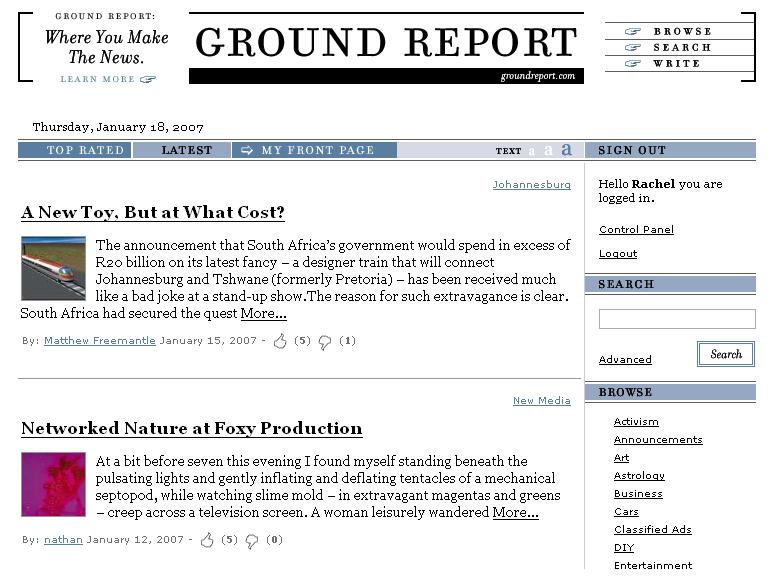Open the My Front Page tab

coord(316,150)
